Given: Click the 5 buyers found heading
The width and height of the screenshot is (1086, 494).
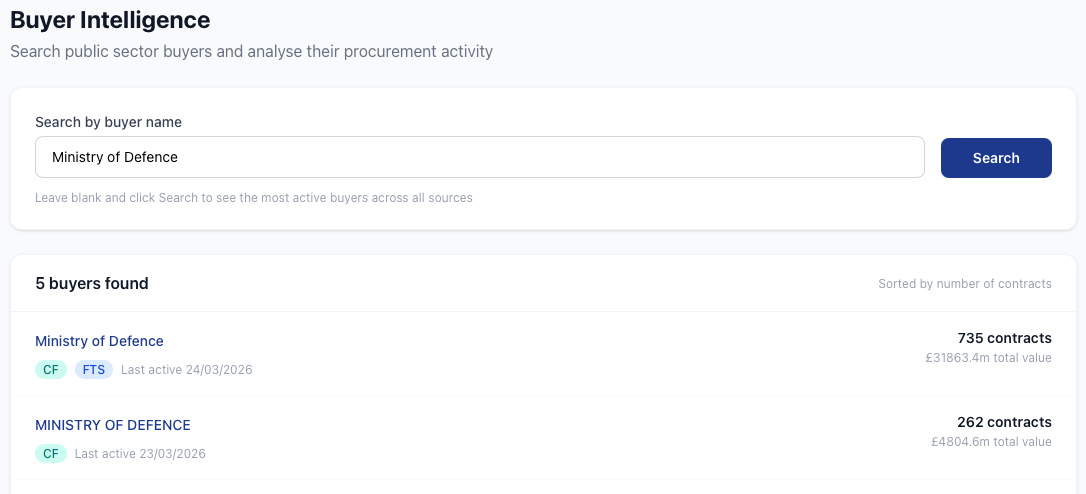Looking at the screenshot, I should (x=92, y=283).
